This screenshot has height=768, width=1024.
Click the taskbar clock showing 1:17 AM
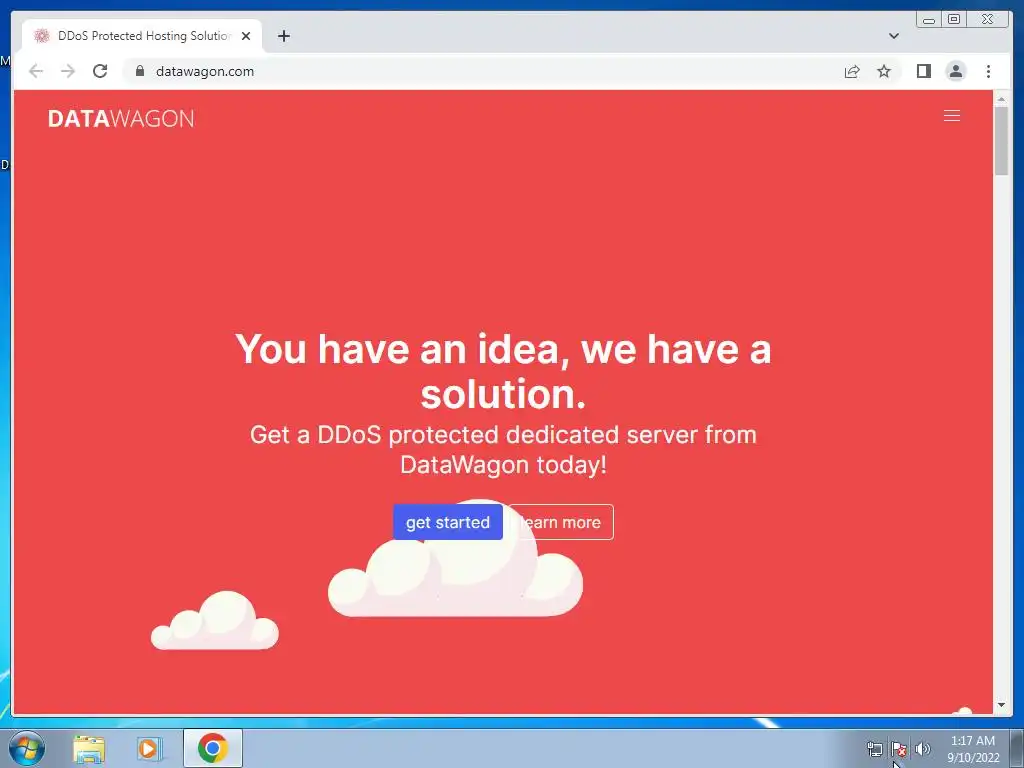click(973, 749)
